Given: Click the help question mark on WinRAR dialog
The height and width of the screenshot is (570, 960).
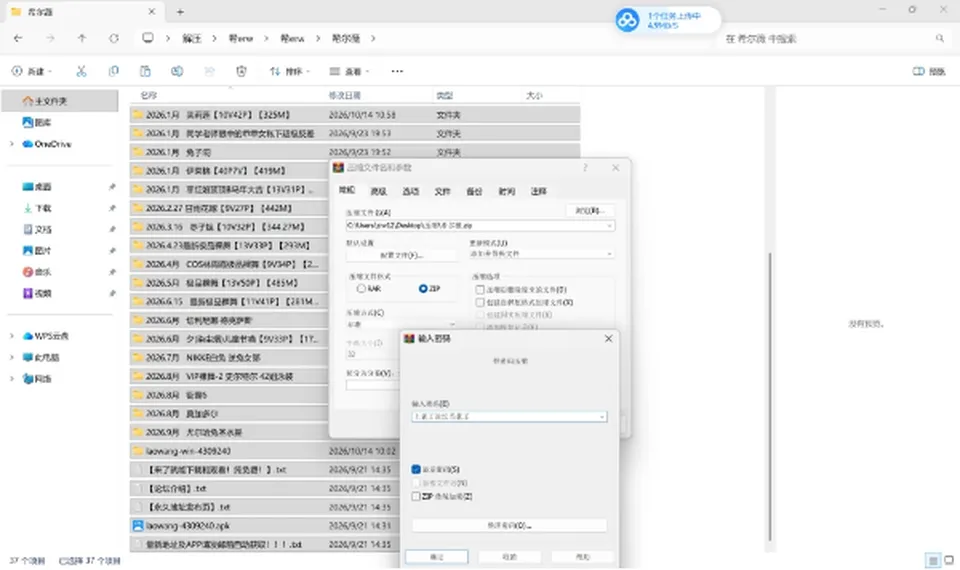Looking at the screenshot, I should click(x=585, y=168).
